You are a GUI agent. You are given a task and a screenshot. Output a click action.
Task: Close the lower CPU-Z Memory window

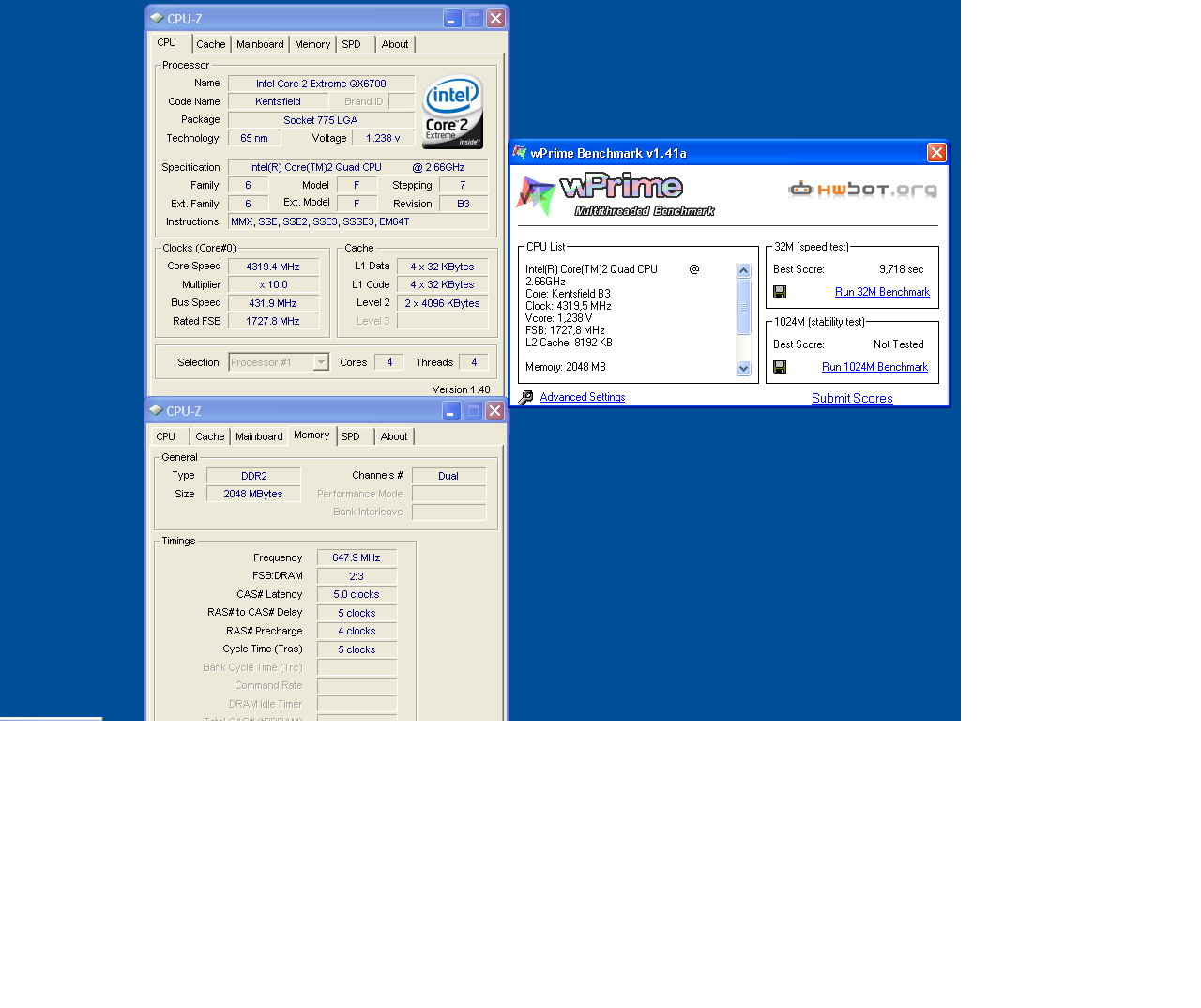tap(494, 410)
